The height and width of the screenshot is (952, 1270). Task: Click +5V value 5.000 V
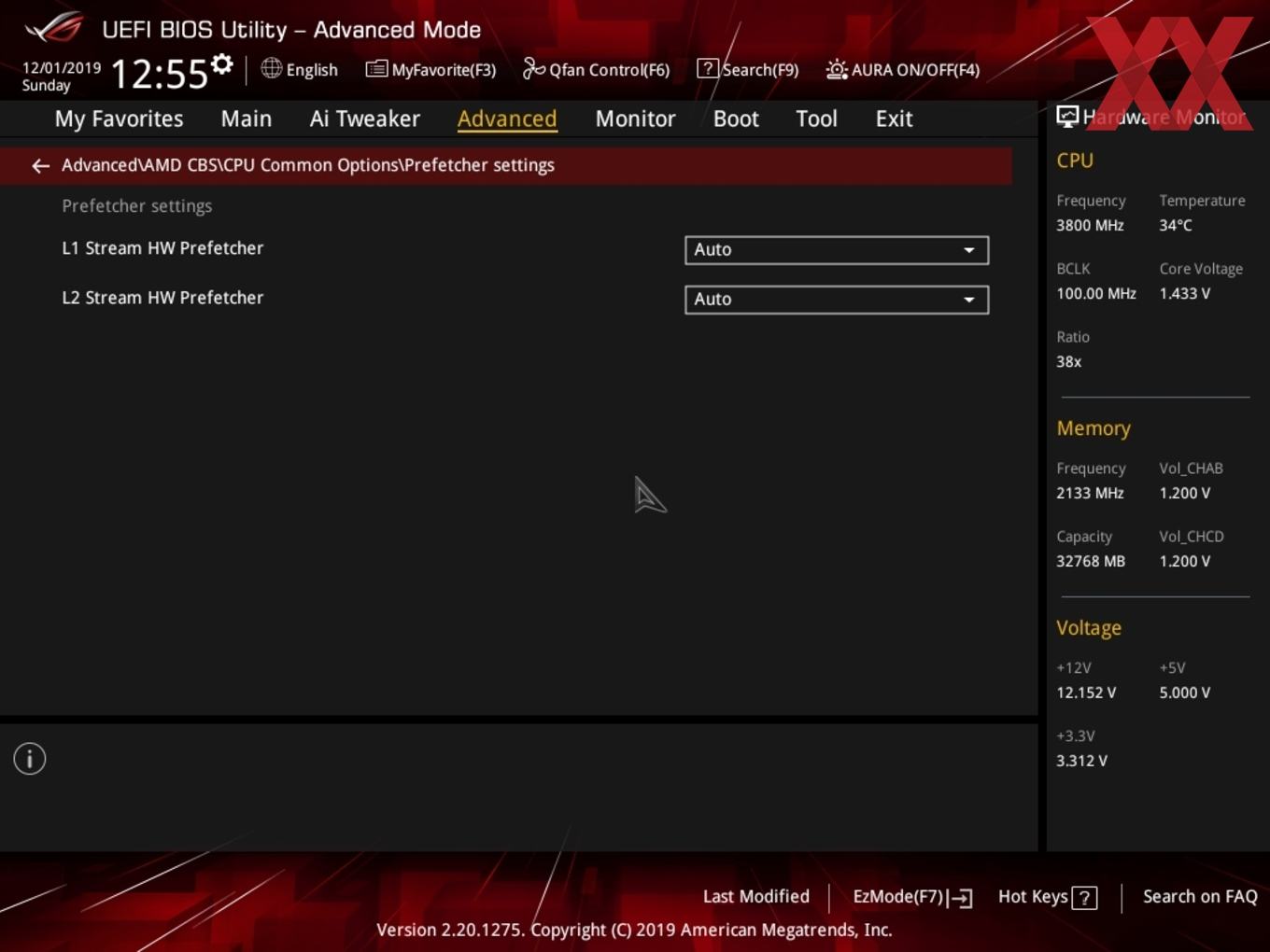pyautogui.click(x=1185, y=693)
